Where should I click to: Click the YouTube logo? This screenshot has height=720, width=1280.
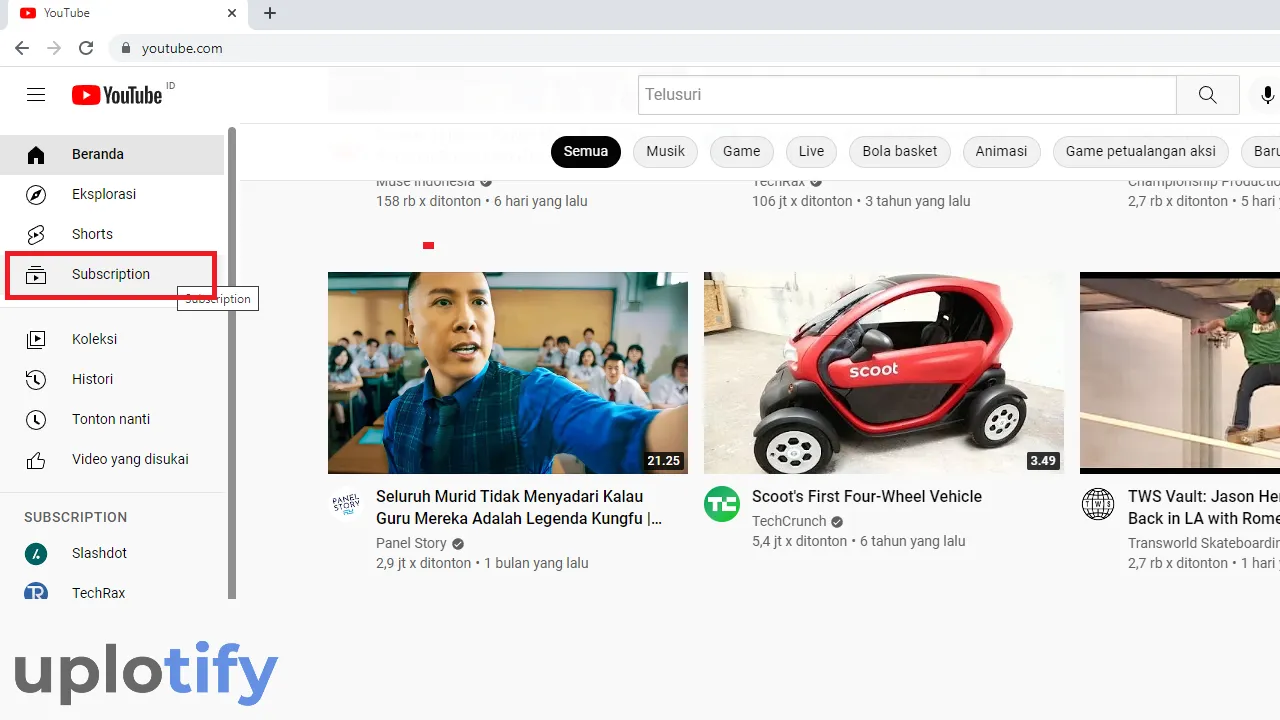tap(116, 95)
